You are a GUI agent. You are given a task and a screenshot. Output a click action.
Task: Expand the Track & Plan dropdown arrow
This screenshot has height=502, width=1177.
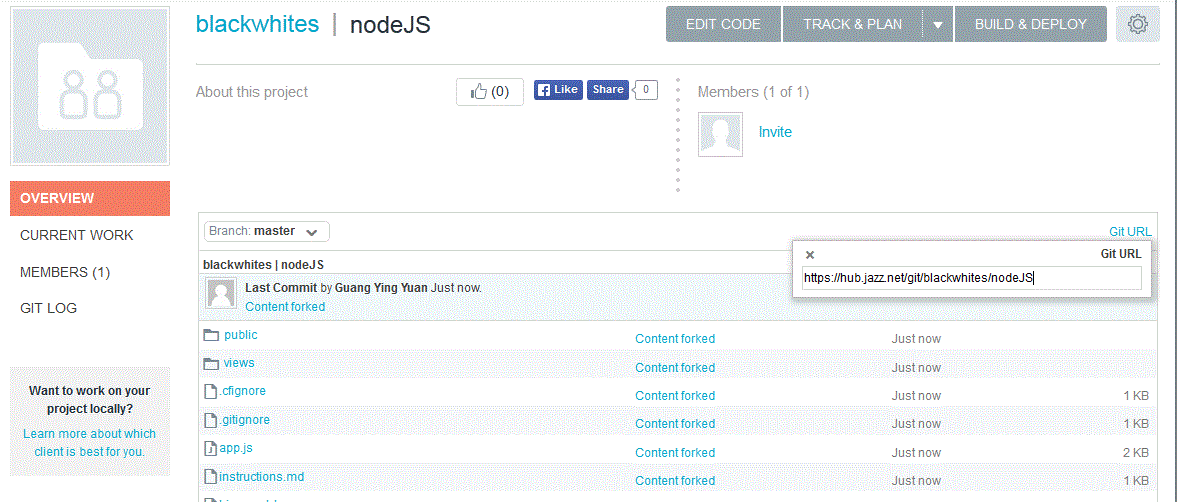click(x=938, y=25)
